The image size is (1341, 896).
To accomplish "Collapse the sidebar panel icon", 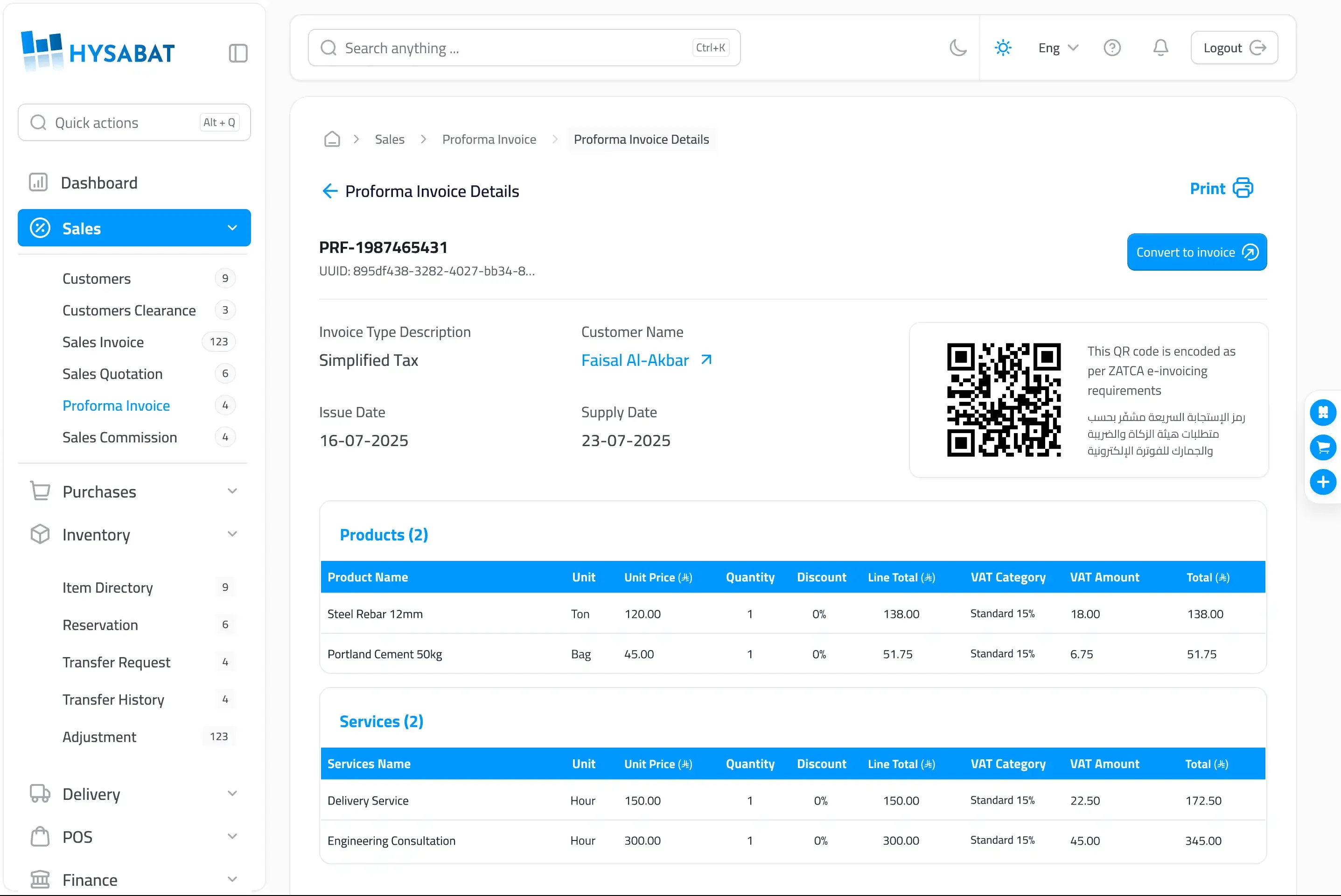I will point(237,53).
